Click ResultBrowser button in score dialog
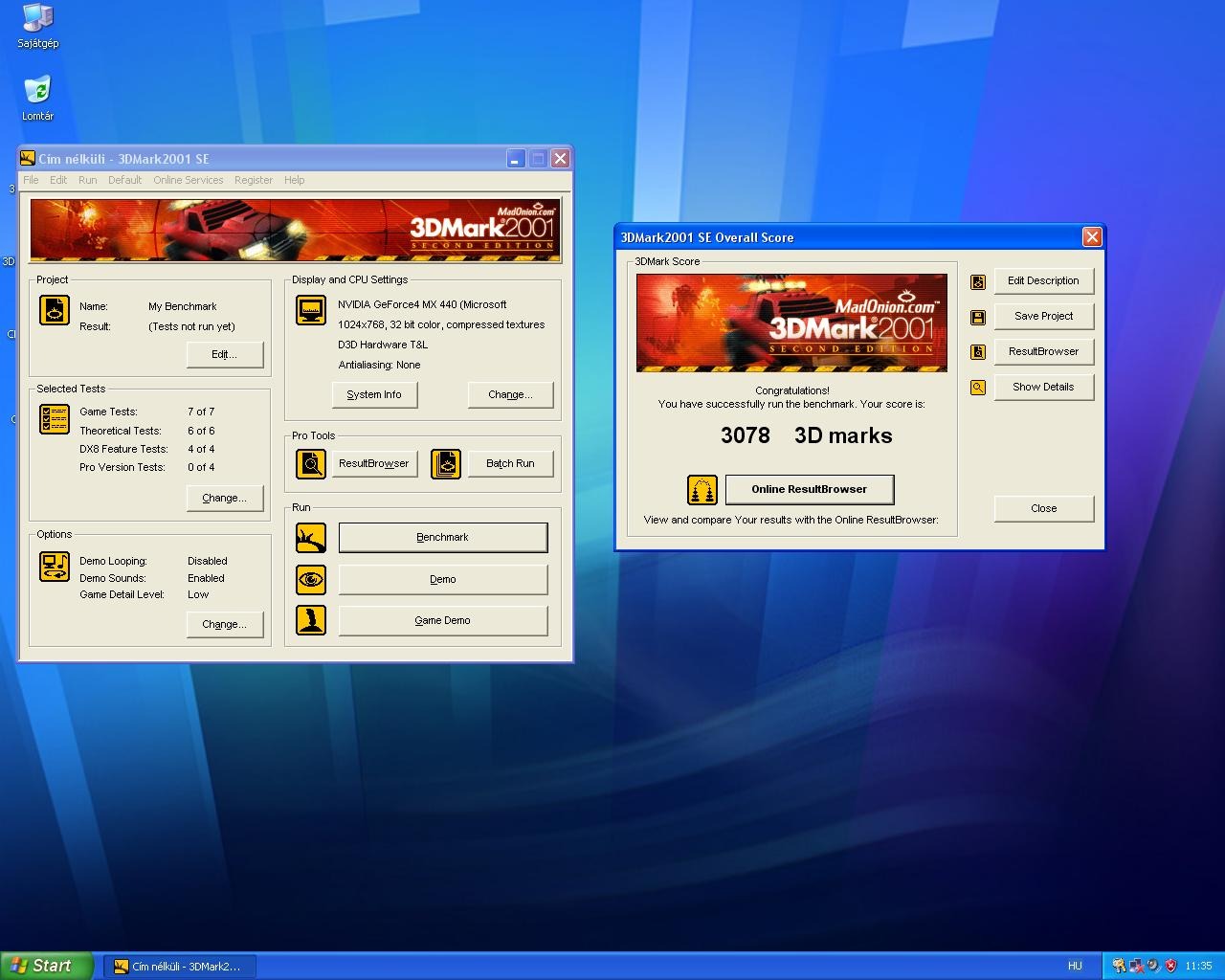Image resolution: width=1225 pixels, height=980 pixels. tap(1043, 351)
